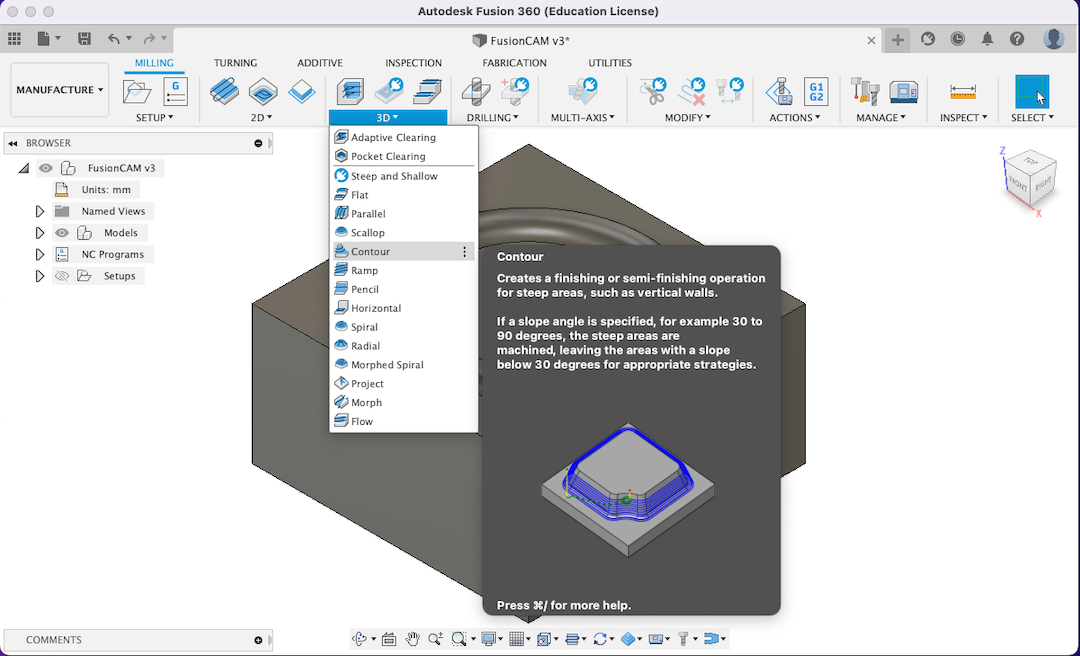
Task: Open the MODIFY panel dropdown
Action: [x=687, y=118]
